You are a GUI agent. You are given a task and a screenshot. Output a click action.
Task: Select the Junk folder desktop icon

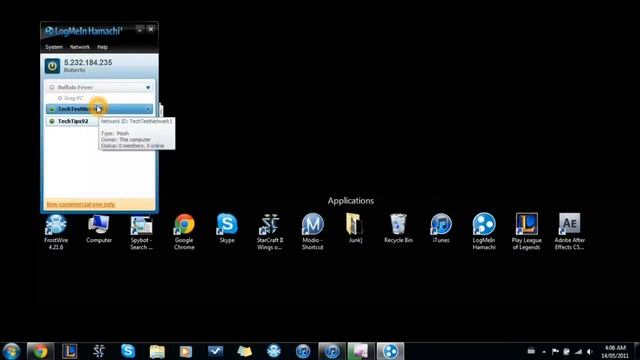(355, 229)
